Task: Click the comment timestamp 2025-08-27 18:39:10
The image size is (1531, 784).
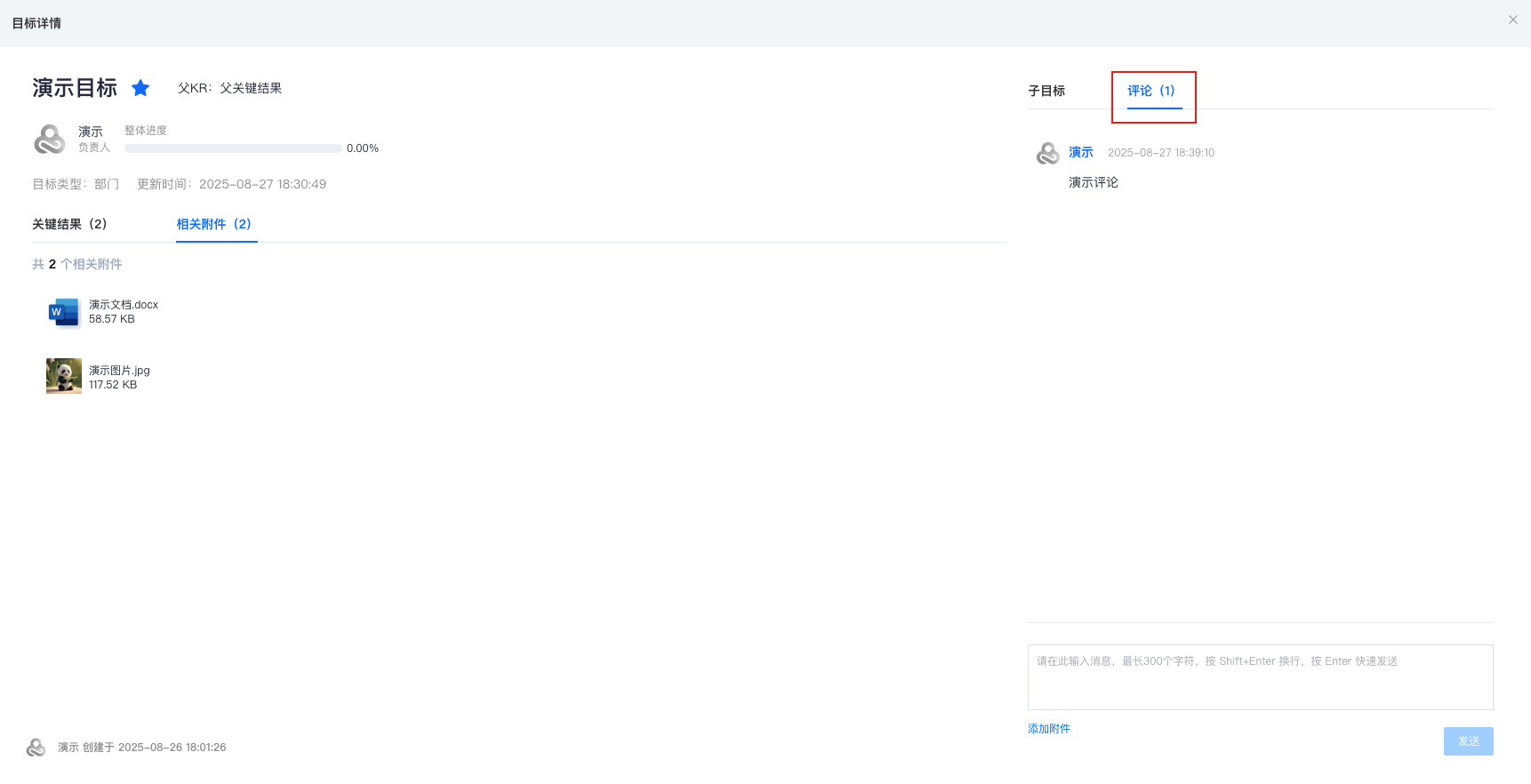Action: [x=1161, y=153]
